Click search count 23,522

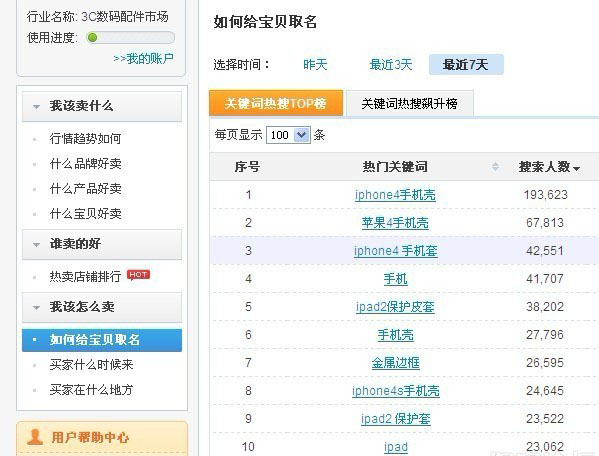pyautogui.click(x=545, y=419)
